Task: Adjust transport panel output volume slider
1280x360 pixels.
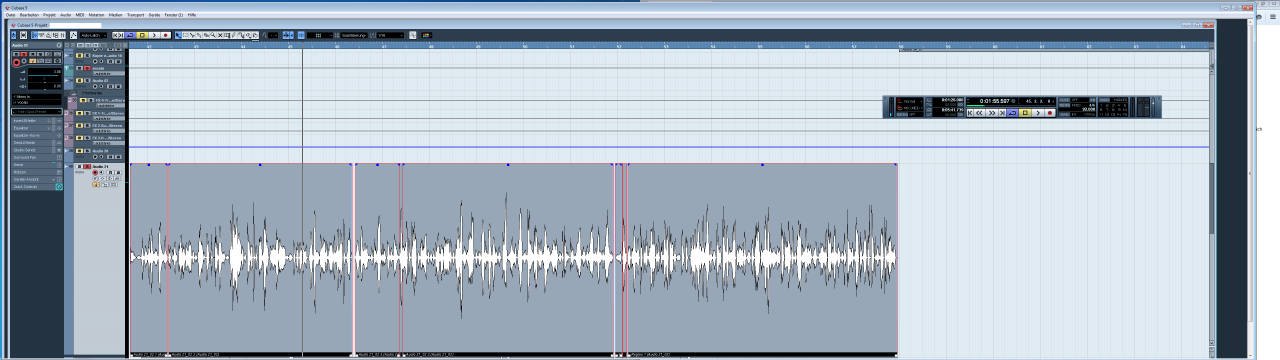Action: (1153, 106)
